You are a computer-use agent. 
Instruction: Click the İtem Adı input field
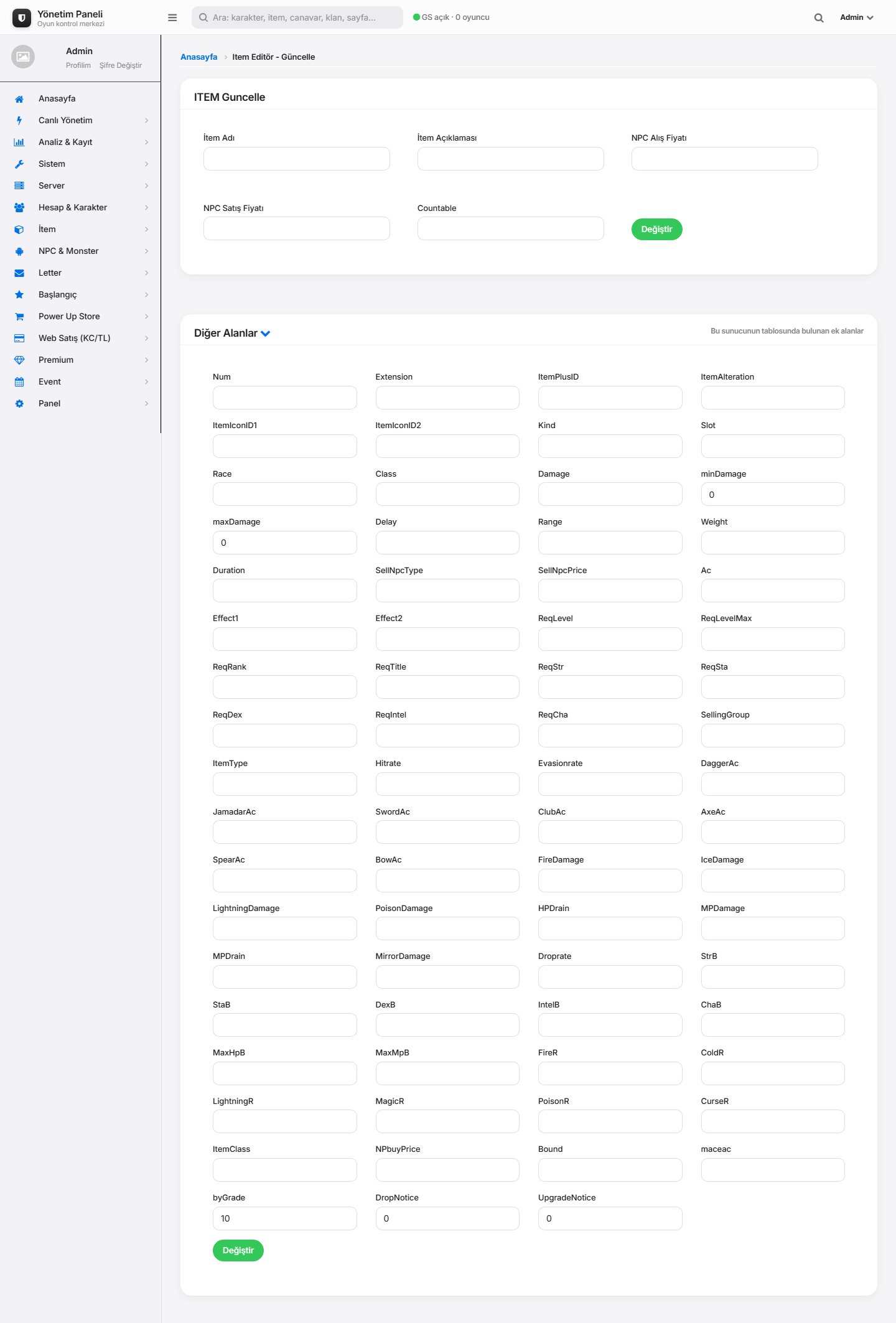point(297,159)
